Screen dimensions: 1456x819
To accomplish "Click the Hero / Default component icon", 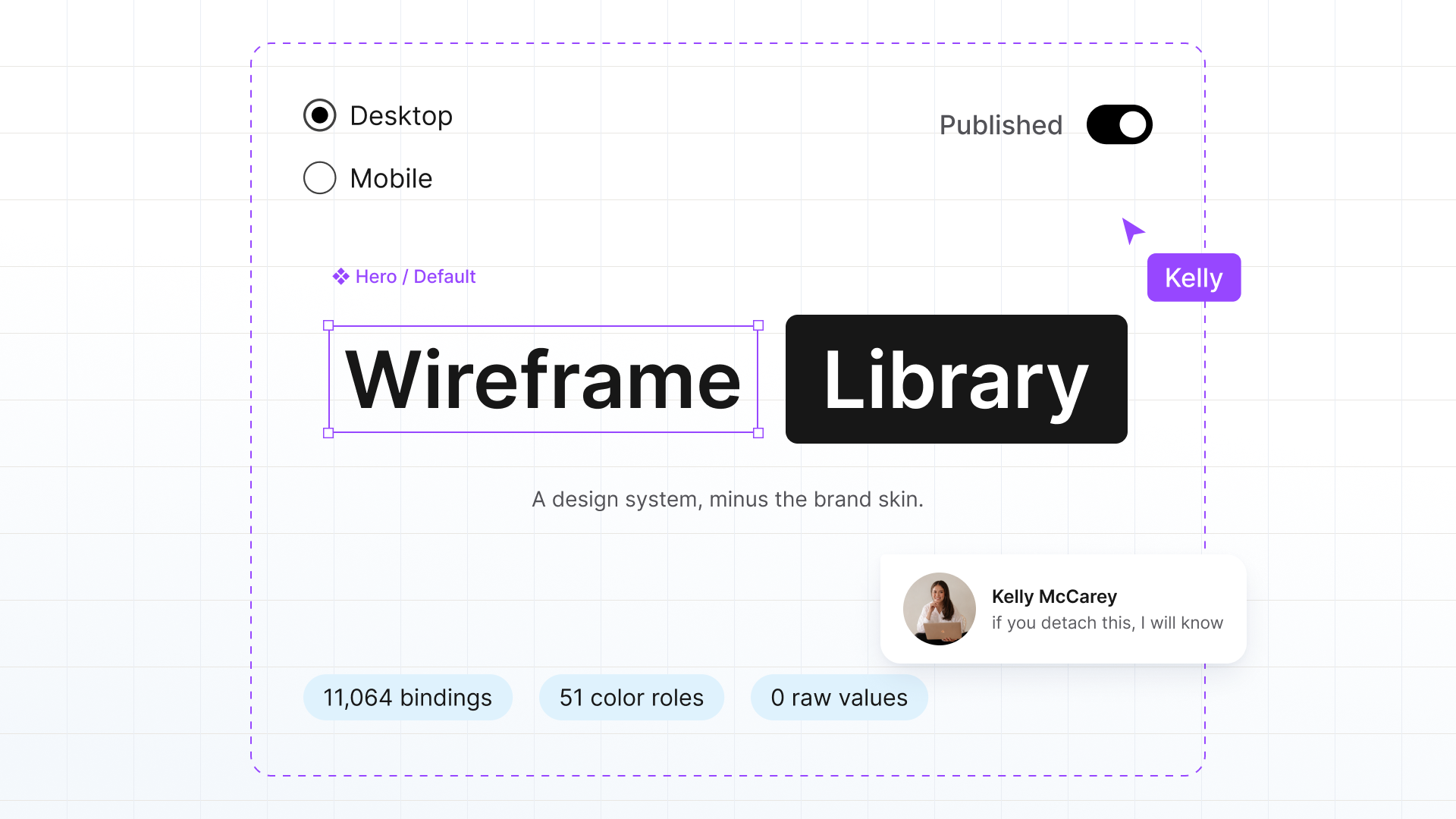I will 340,277.
